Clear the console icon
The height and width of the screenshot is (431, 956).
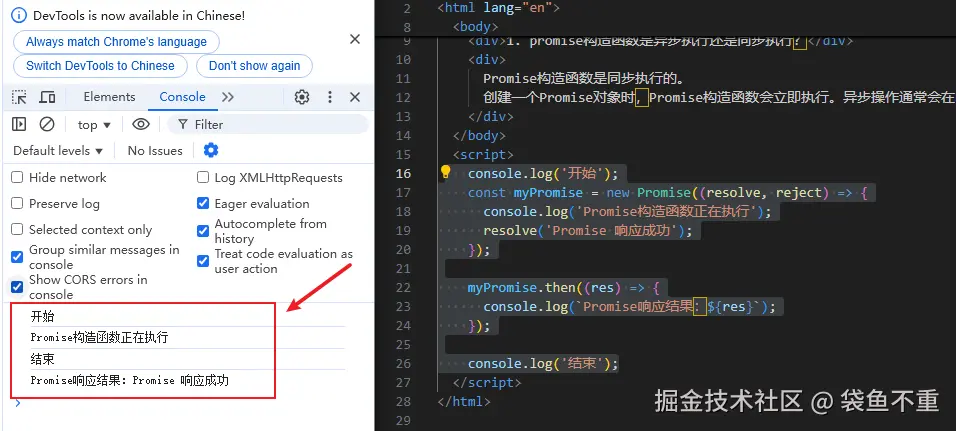click(x=47, y=124)
